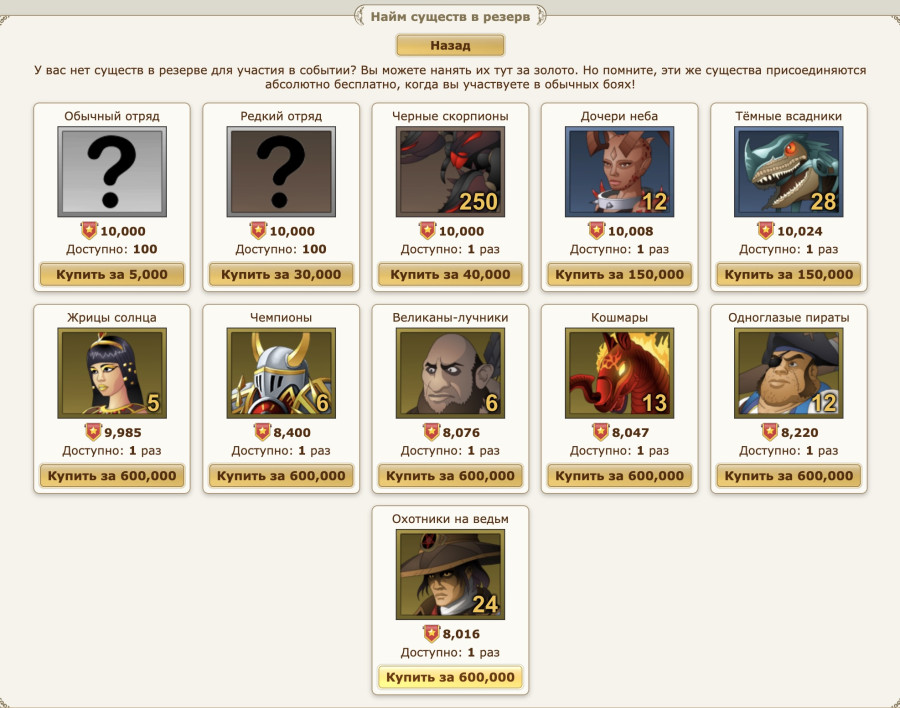Screen dimensions: 900x708
Task: Buy Черные скорпионы for 40,000
Action: (x=450, y=274)
